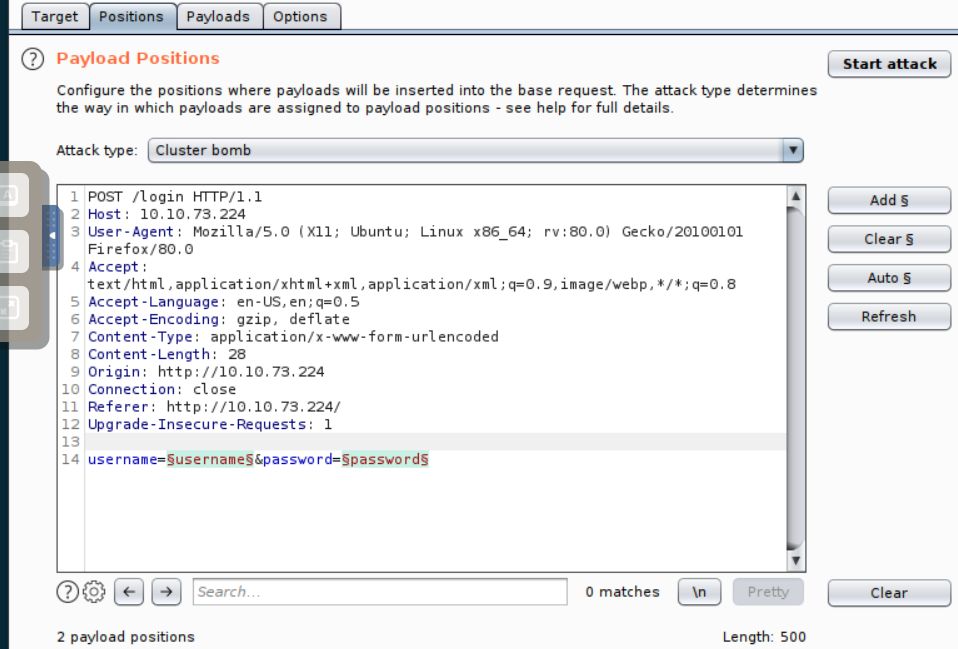958x649 pixels.
Task: Click the keyboard icon in side panel
Action: [10, 196]
